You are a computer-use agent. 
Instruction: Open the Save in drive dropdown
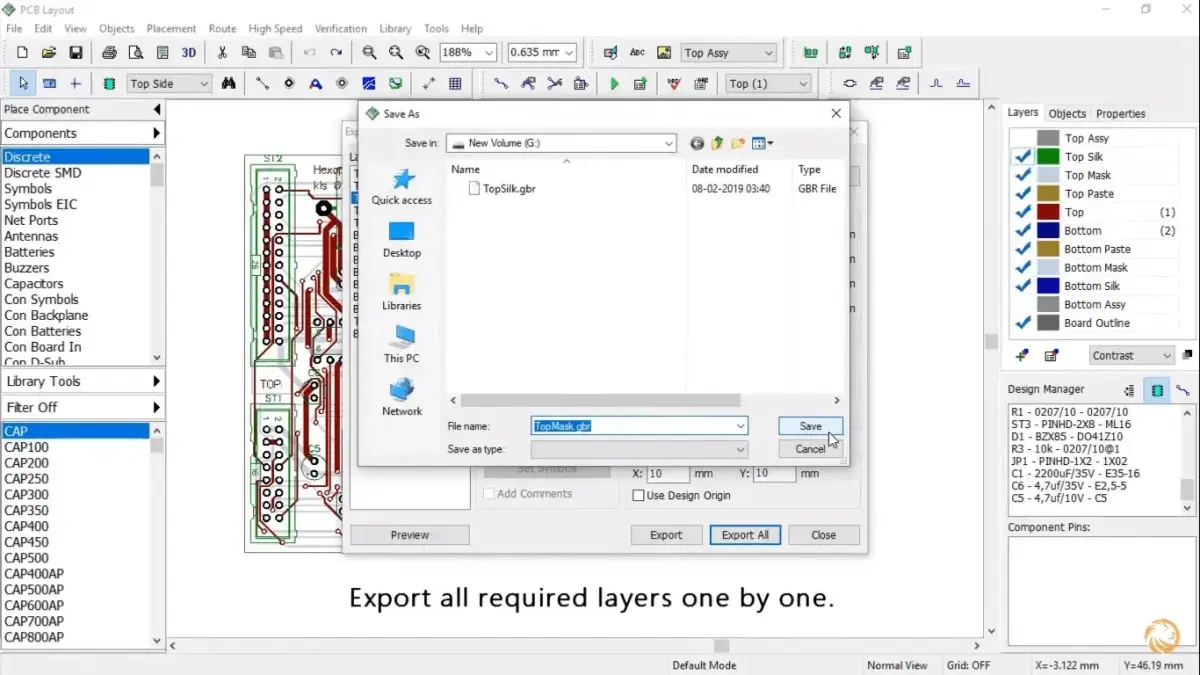(x=668, y=144)
